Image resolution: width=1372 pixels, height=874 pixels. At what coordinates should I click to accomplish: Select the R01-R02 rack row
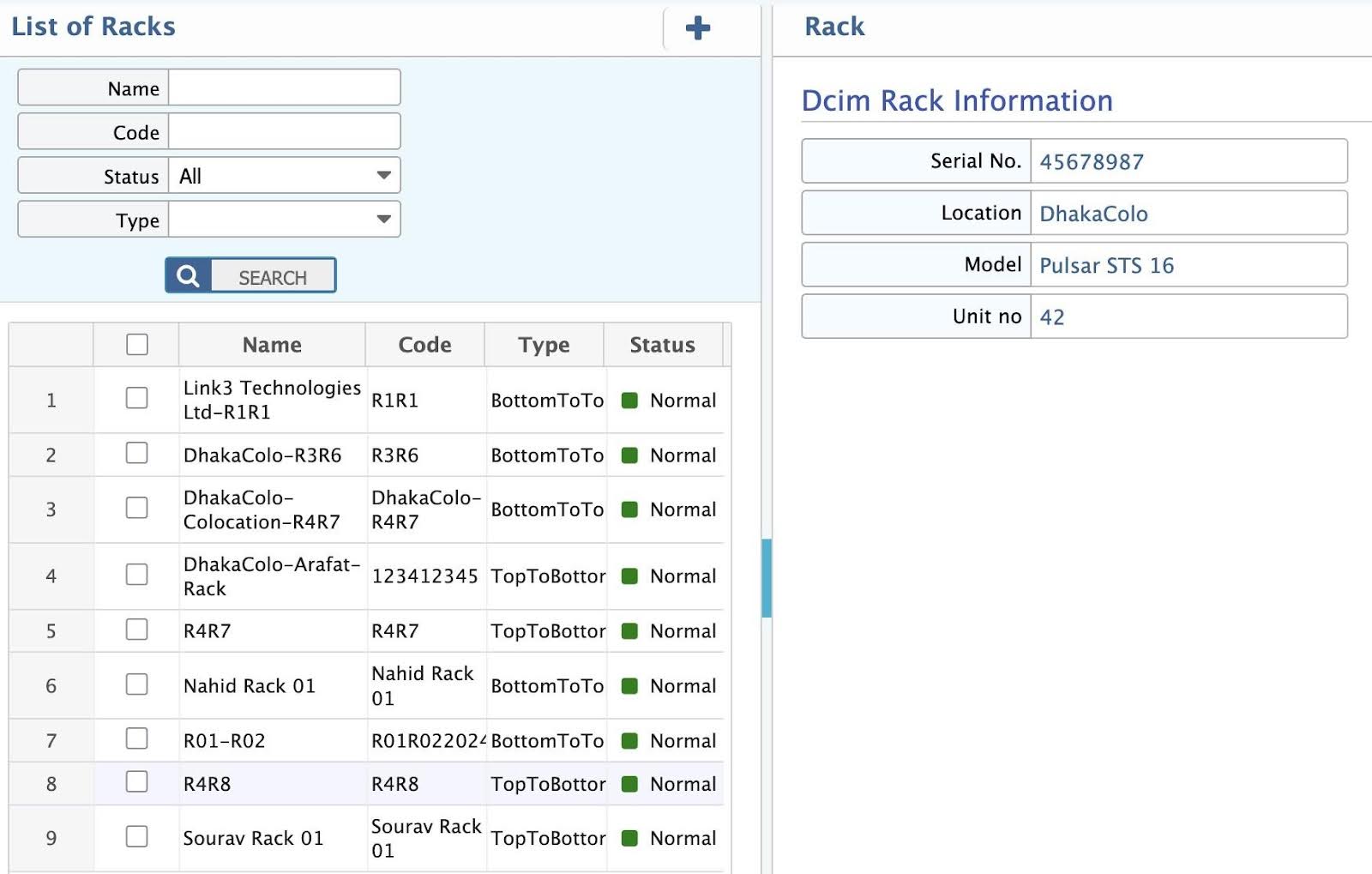tap(271, 740)
